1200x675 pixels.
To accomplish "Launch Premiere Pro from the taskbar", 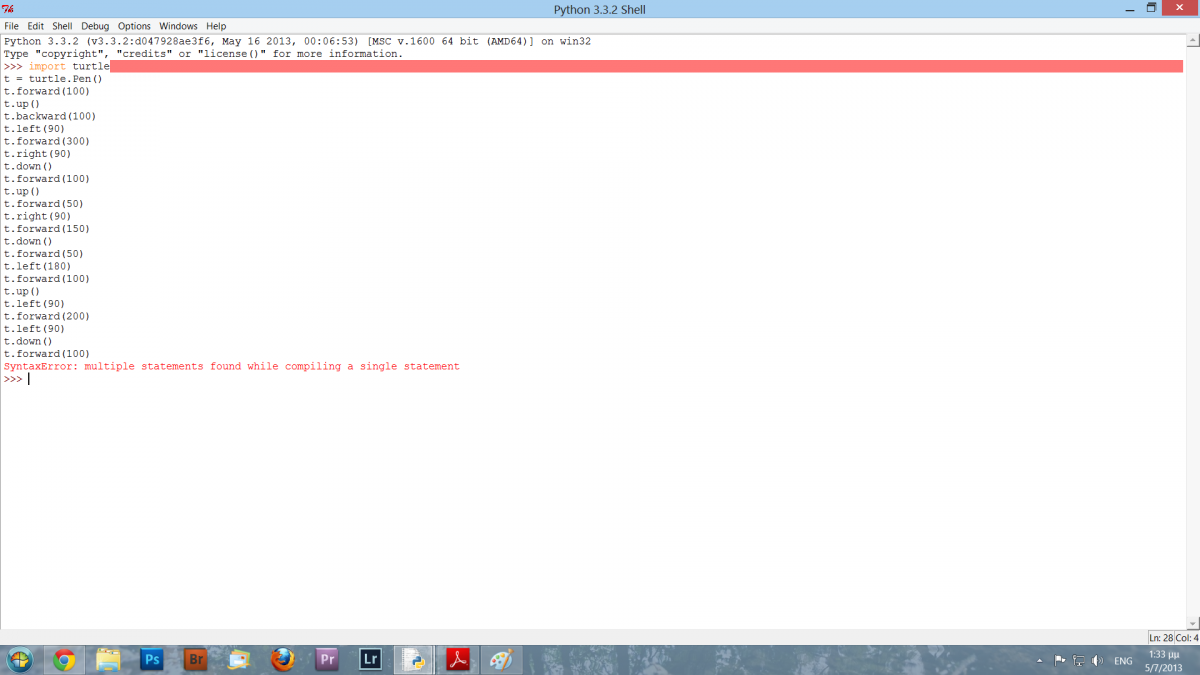I will tap(327, 660).
